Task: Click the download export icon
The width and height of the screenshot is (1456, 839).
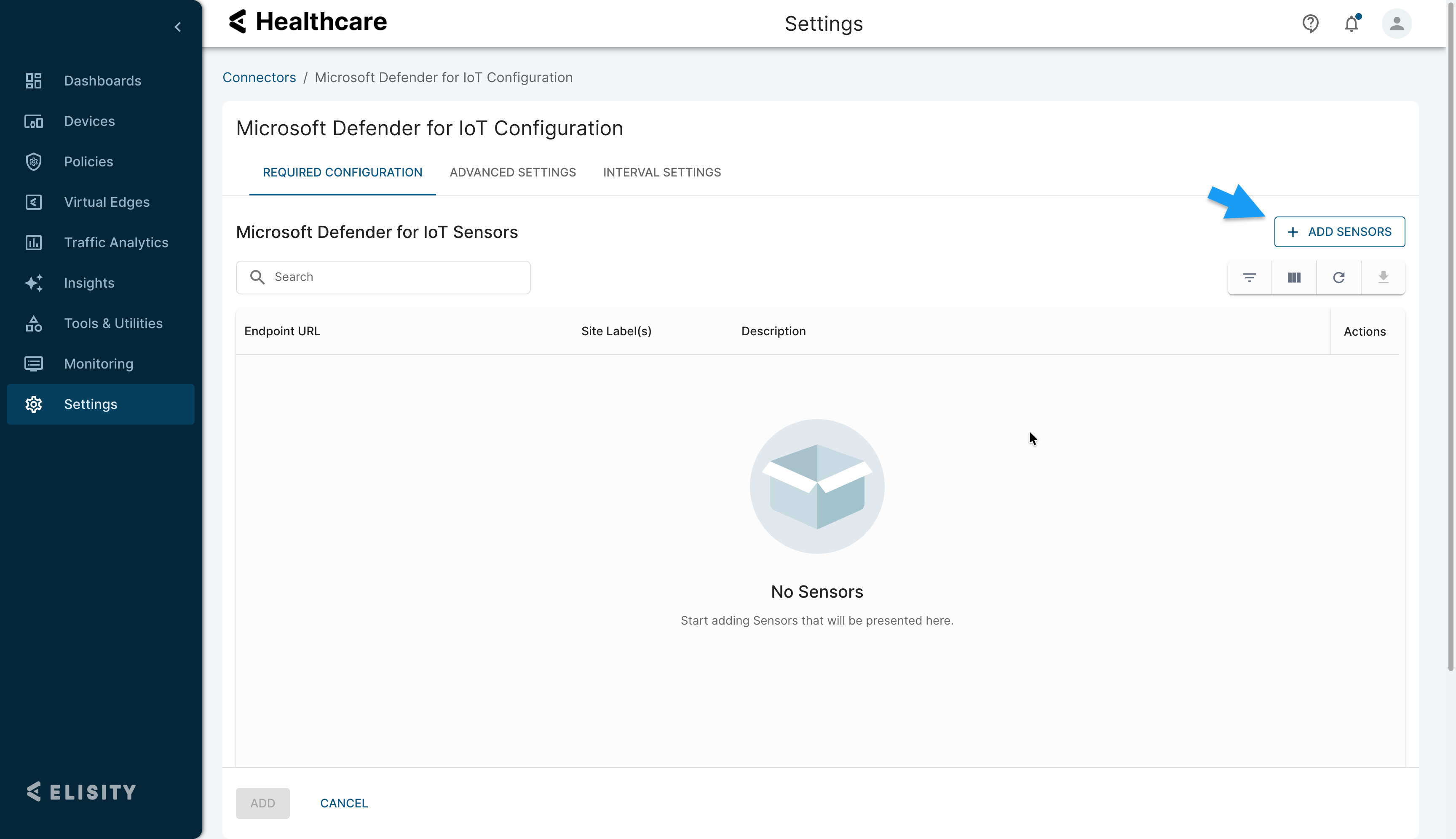Action: click(x=1383, y=278)
